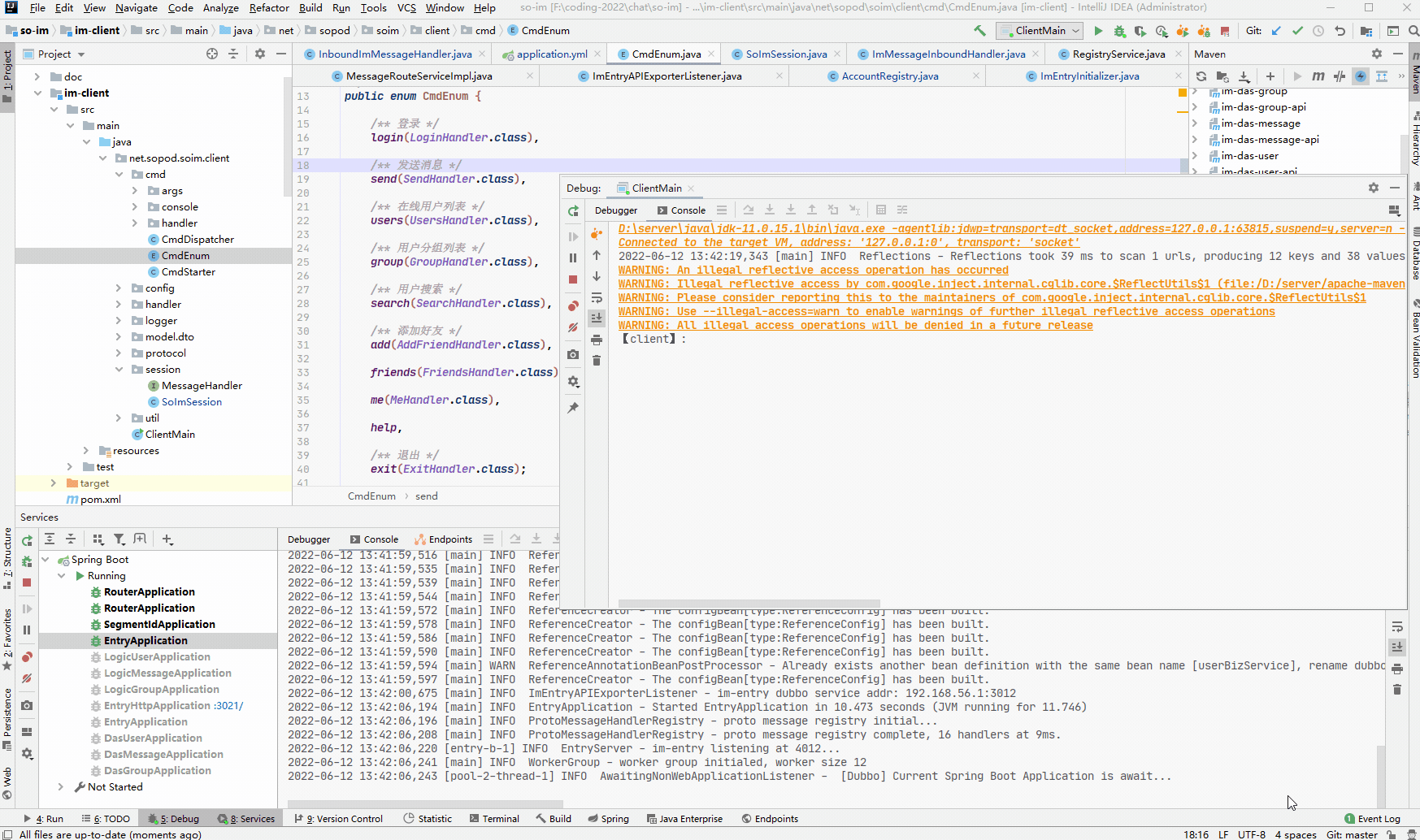Clear the ClientMain console with the trash icon
The width and height of the screenshot is (1420, 840).
click(x=597, y=360)
